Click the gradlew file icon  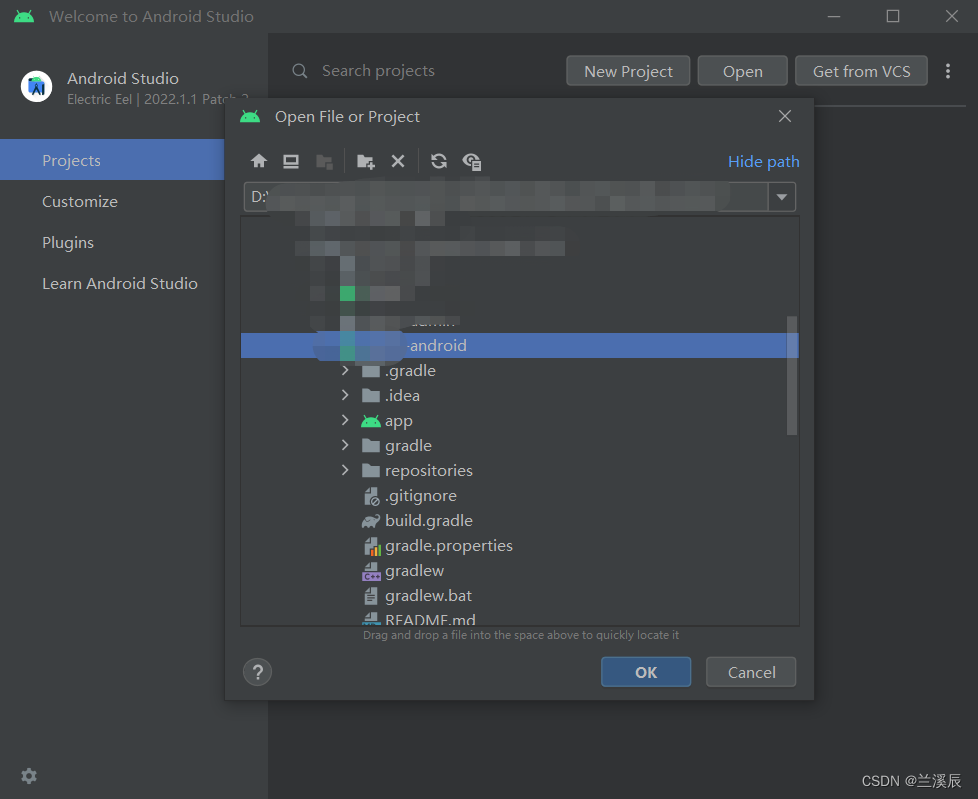coord(371,571)
